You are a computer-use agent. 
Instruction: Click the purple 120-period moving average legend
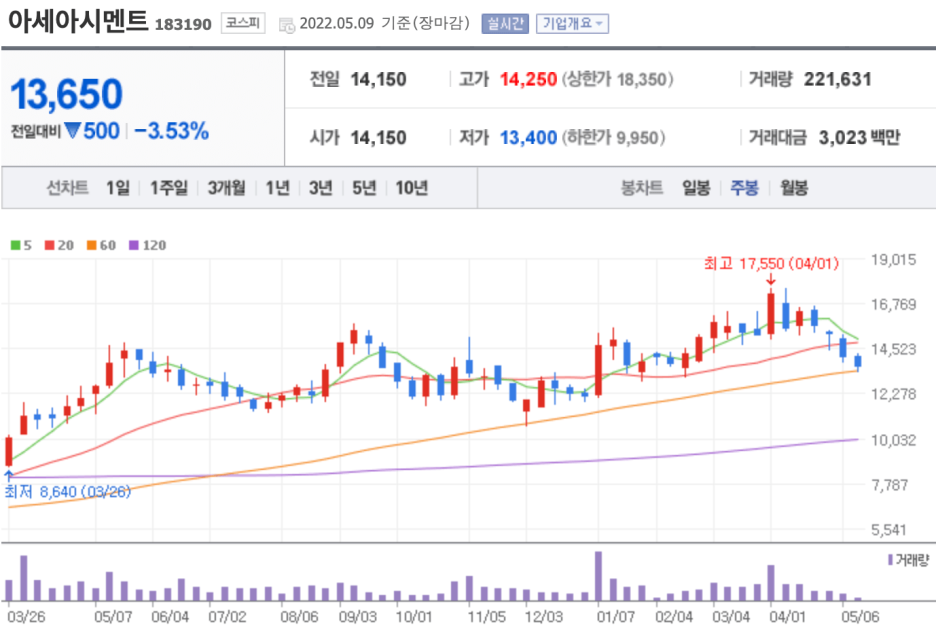point(147,245)
